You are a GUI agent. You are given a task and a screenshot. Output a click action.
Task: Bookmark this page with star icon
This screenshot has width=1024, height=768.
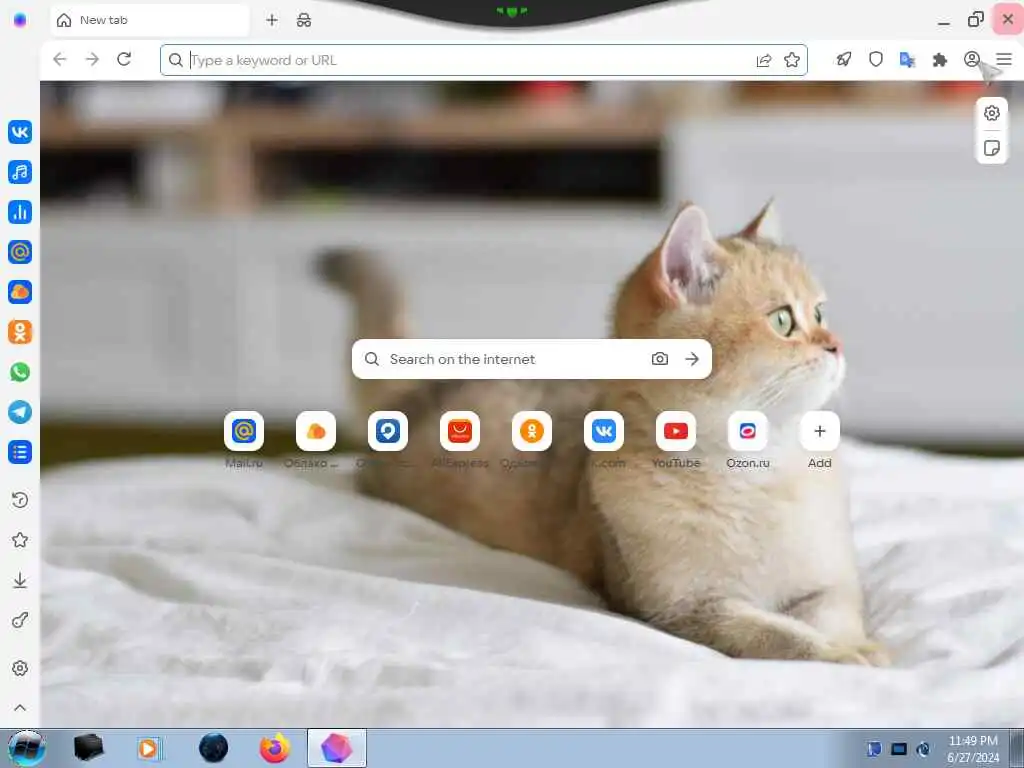click(x=792, y=60)
